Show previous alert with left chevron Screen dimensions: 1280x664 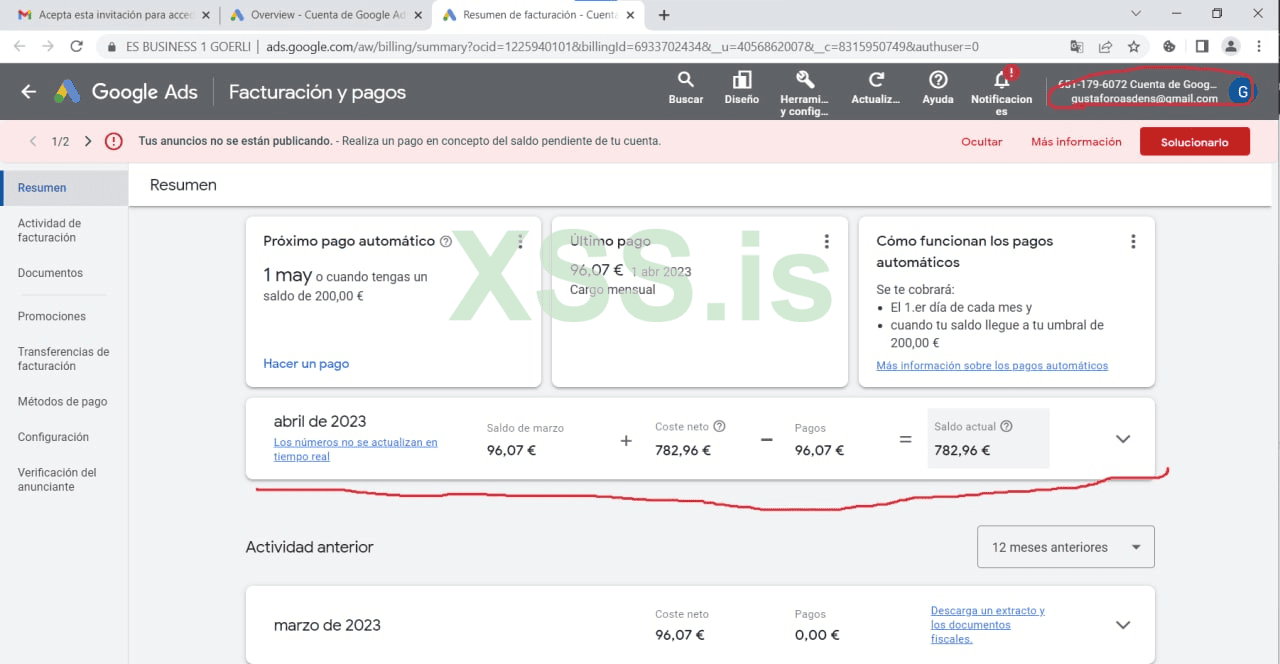point(33,142)
